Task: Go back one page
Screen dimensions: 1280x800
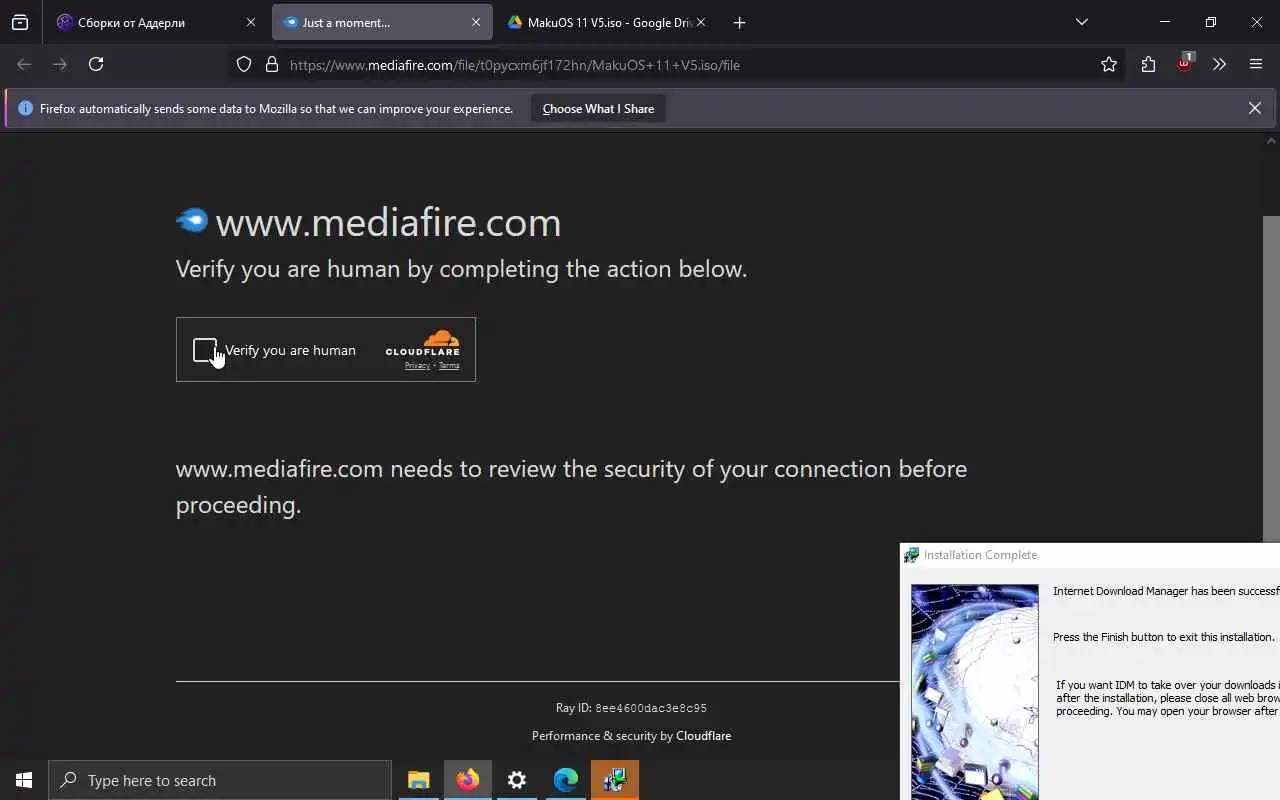Action: (x=24, y=64)
